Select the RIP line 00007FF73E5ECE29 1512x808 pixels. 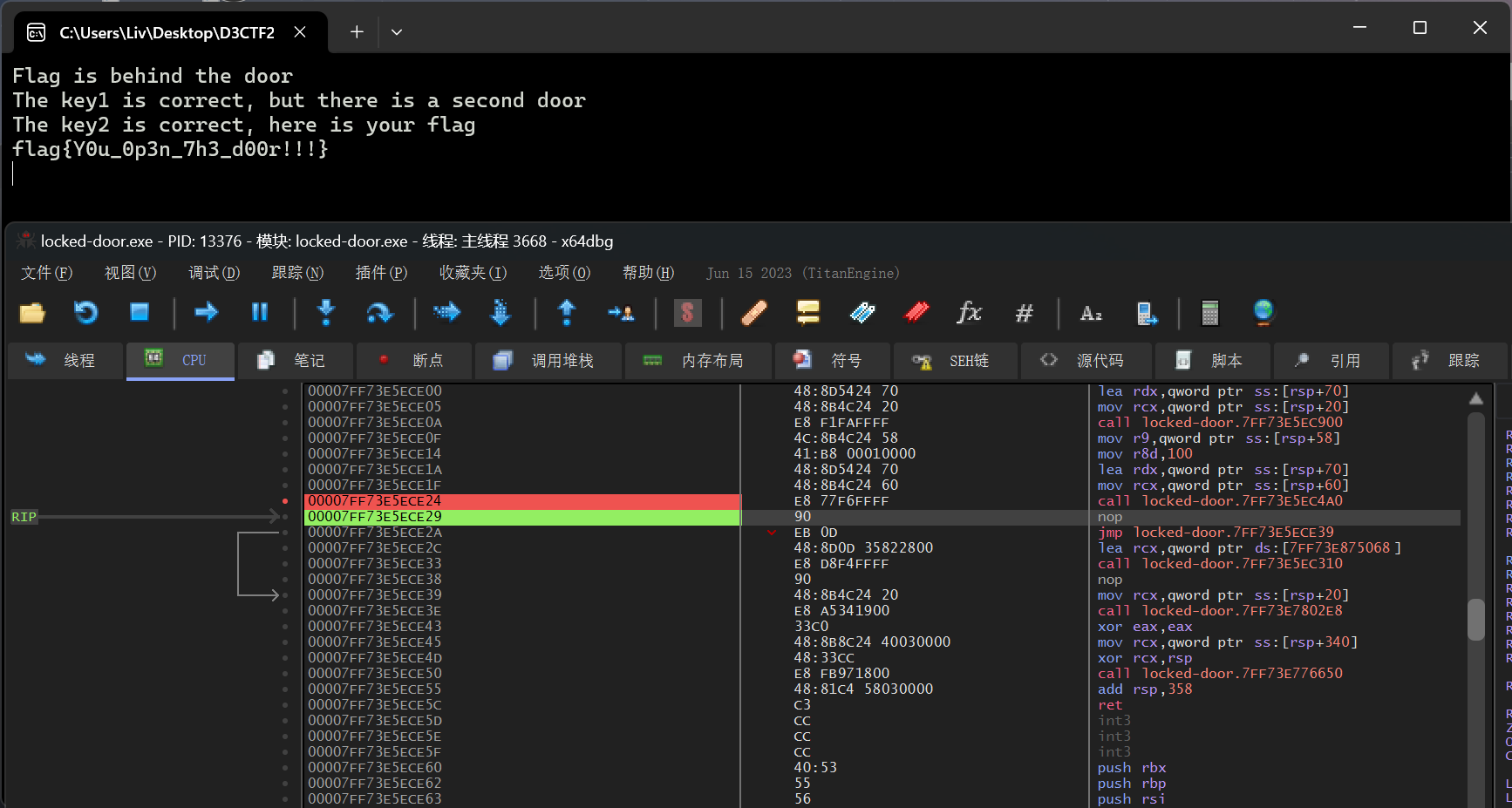(x=521, y=517)
